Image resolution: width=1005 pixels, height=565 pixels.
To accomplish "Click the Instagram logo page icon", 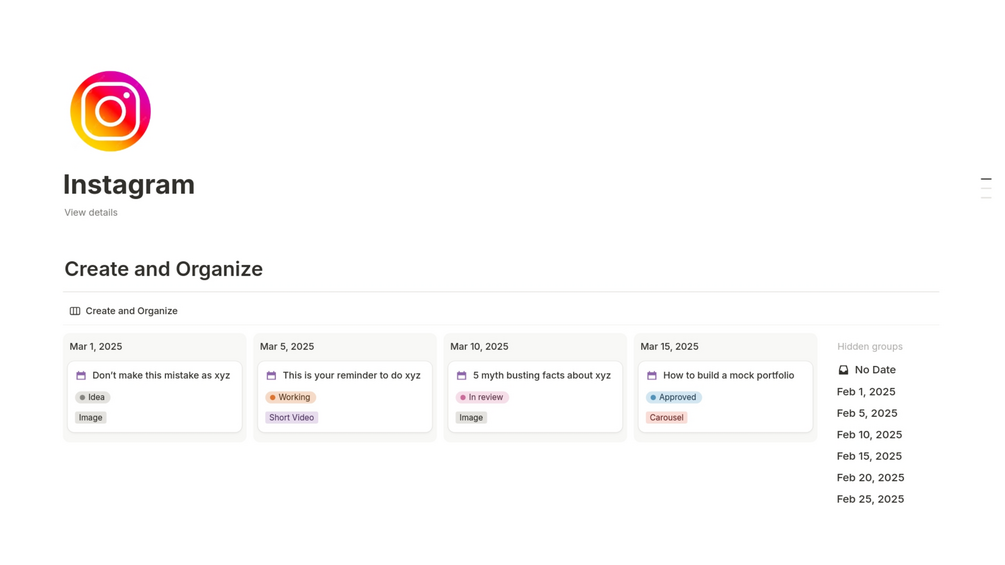I will point(110,111).
